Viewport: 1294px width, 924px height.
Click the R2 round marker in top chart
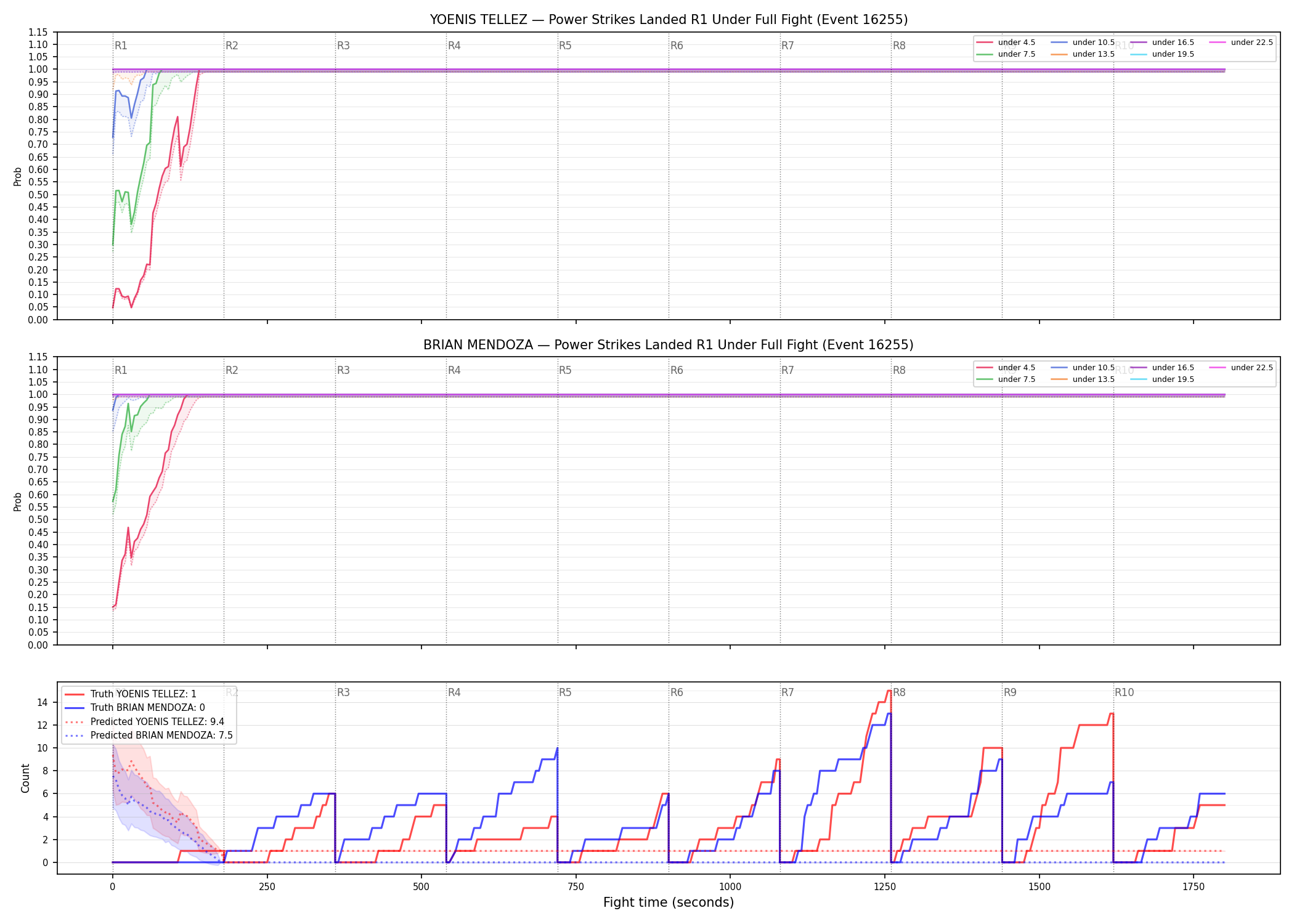tap(232, 46)
